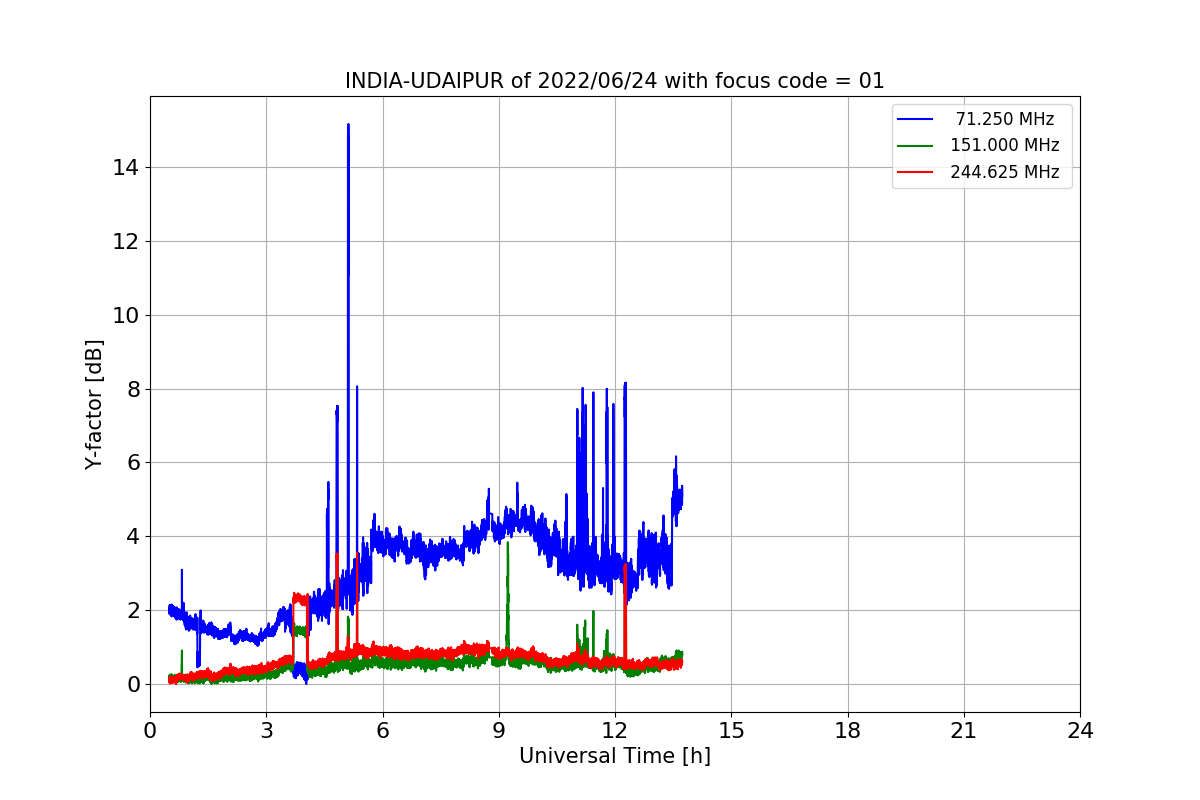Click the x-axis tick label 6
Image resolution: width=1200 pixels, height=800 pixels.
click(382, 731)
